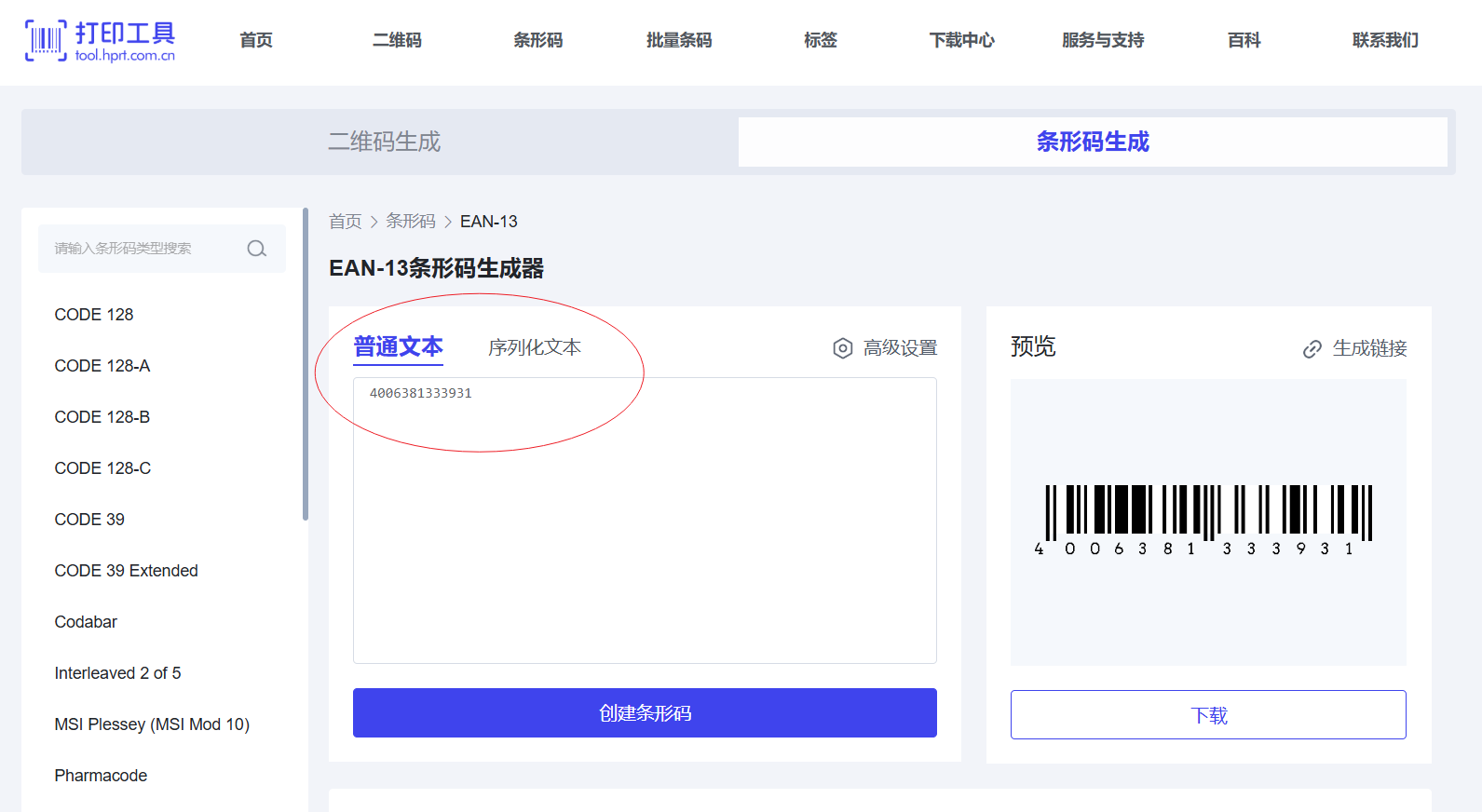The height and width of the screenshot is (812, 1482).
Task: Select CODE 128-B barcode type
Action: click(x=102, y=417)
